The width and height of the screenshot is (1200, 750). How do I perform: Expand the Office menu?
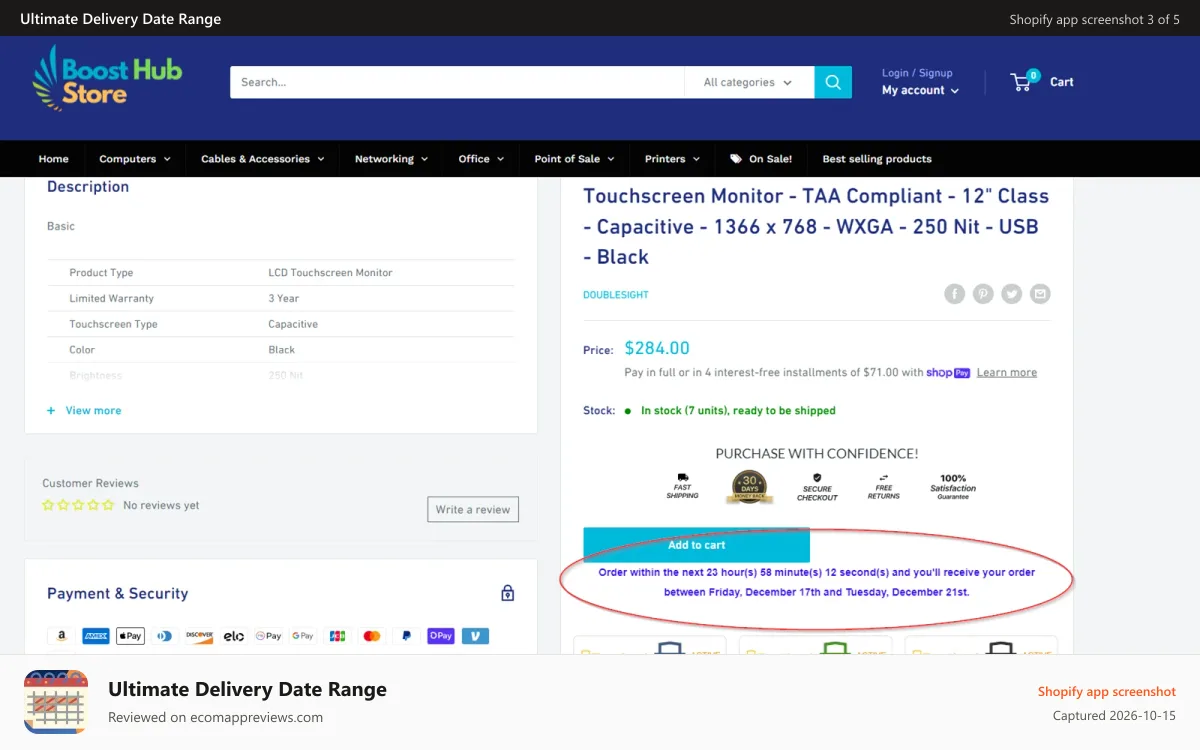(x=481, y=159)
